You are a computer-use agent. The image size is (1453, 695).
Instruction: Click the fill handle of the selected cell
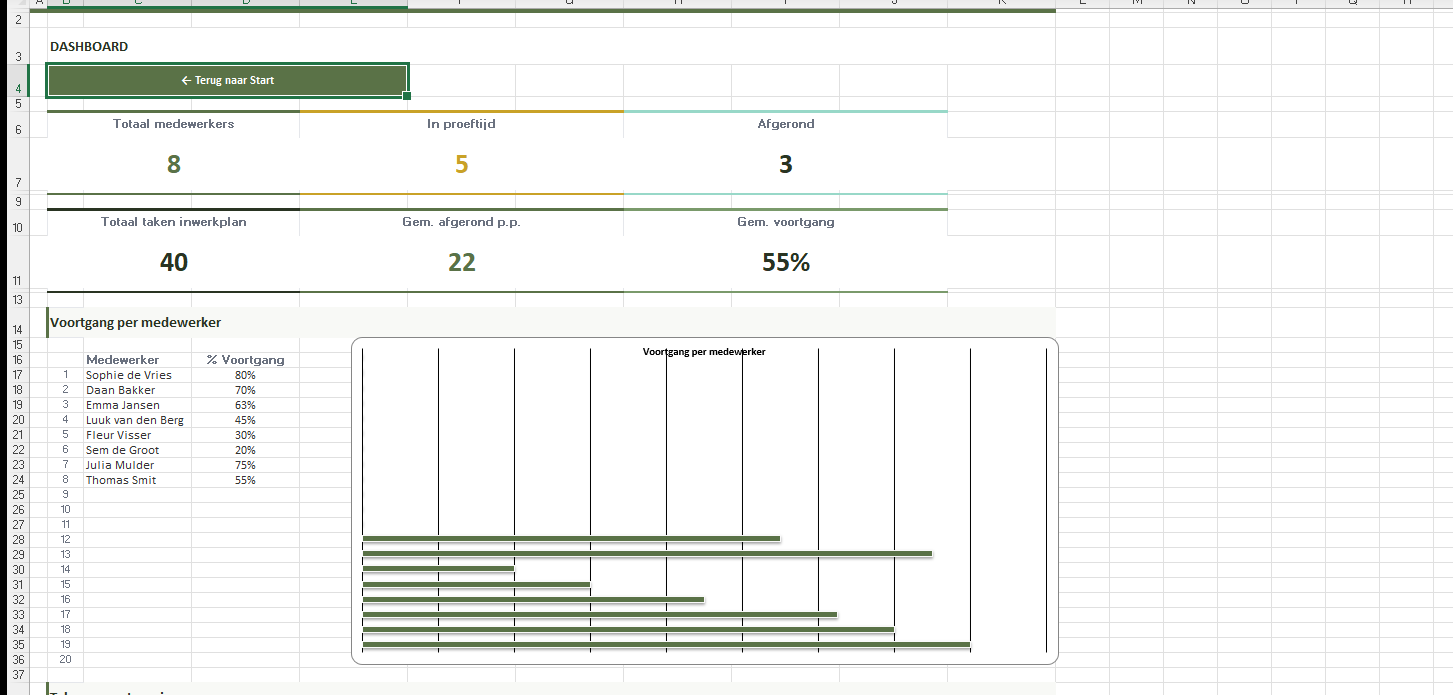tap(407, 96)
